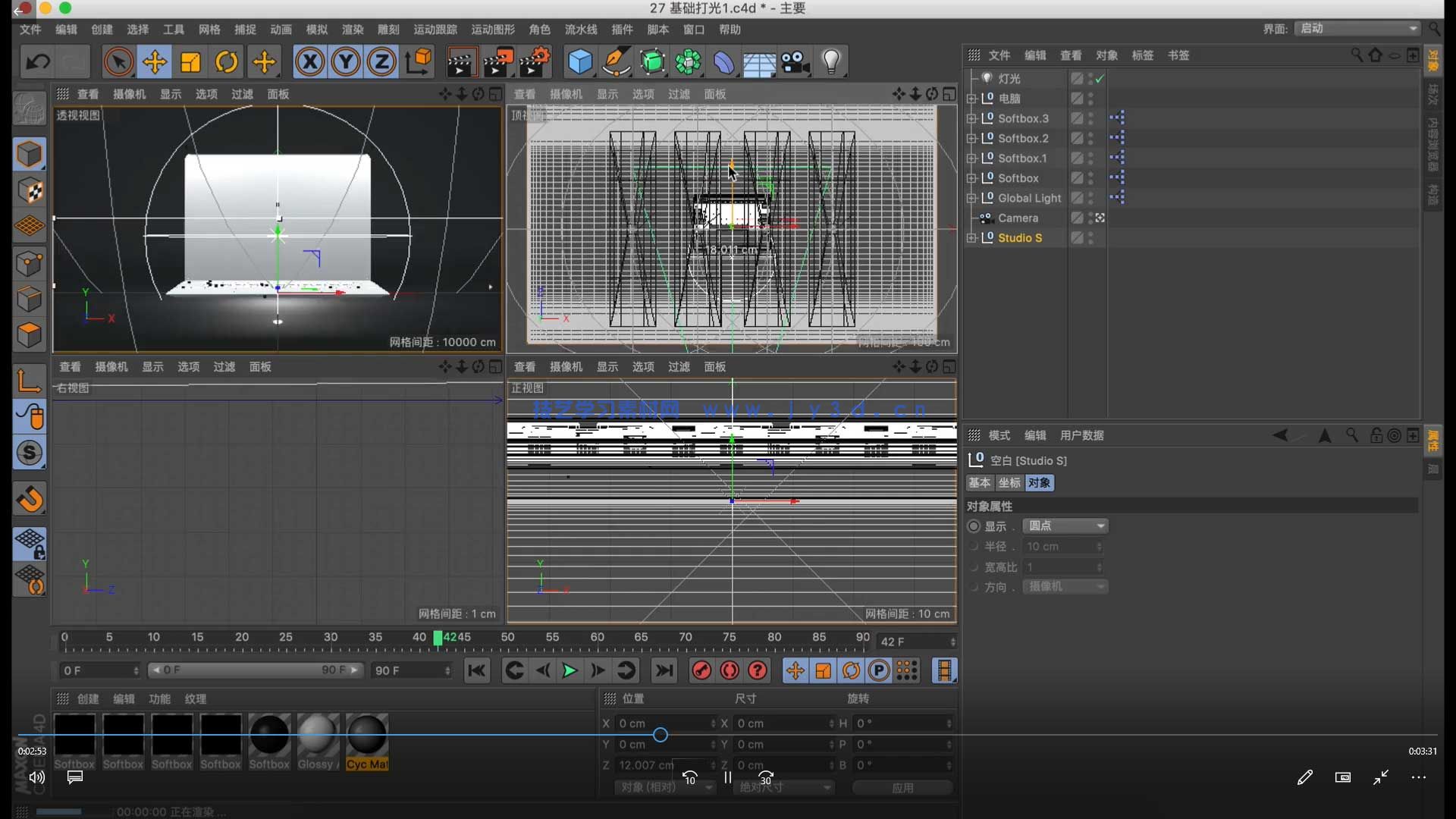Click the green checkmark next to 灯光
1456x819 pixels.
click(1098, 78)
